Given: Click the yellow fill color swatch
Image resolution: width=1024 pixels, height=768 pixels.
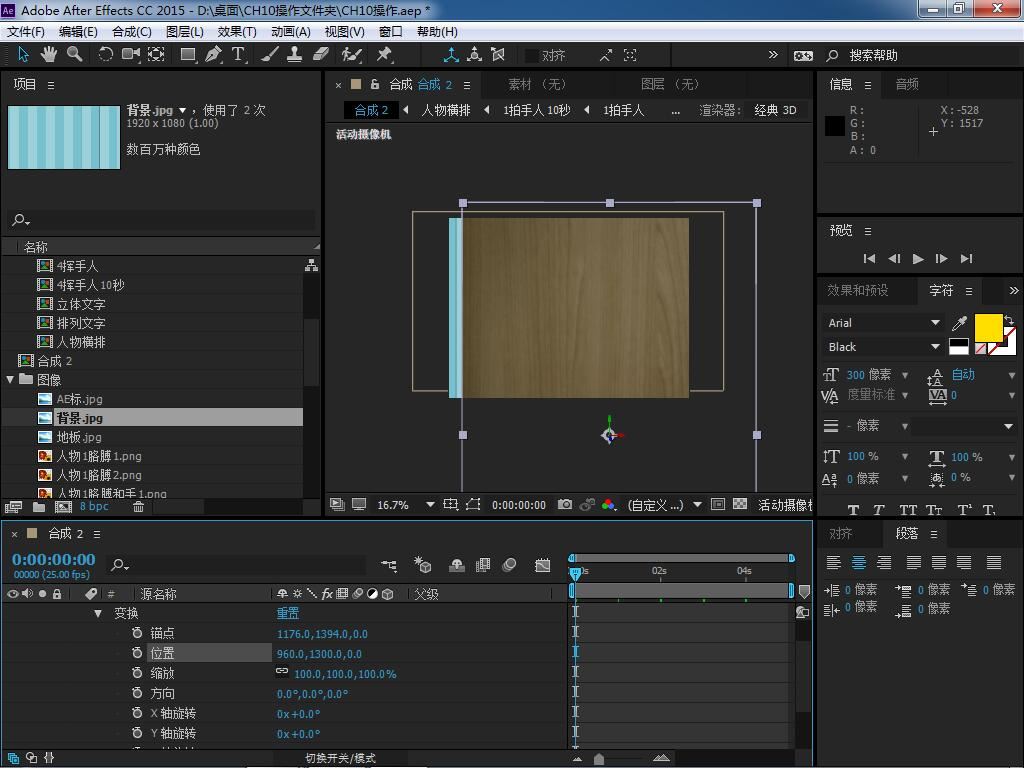Looking at the screenshot, I should tap(987, 327).
